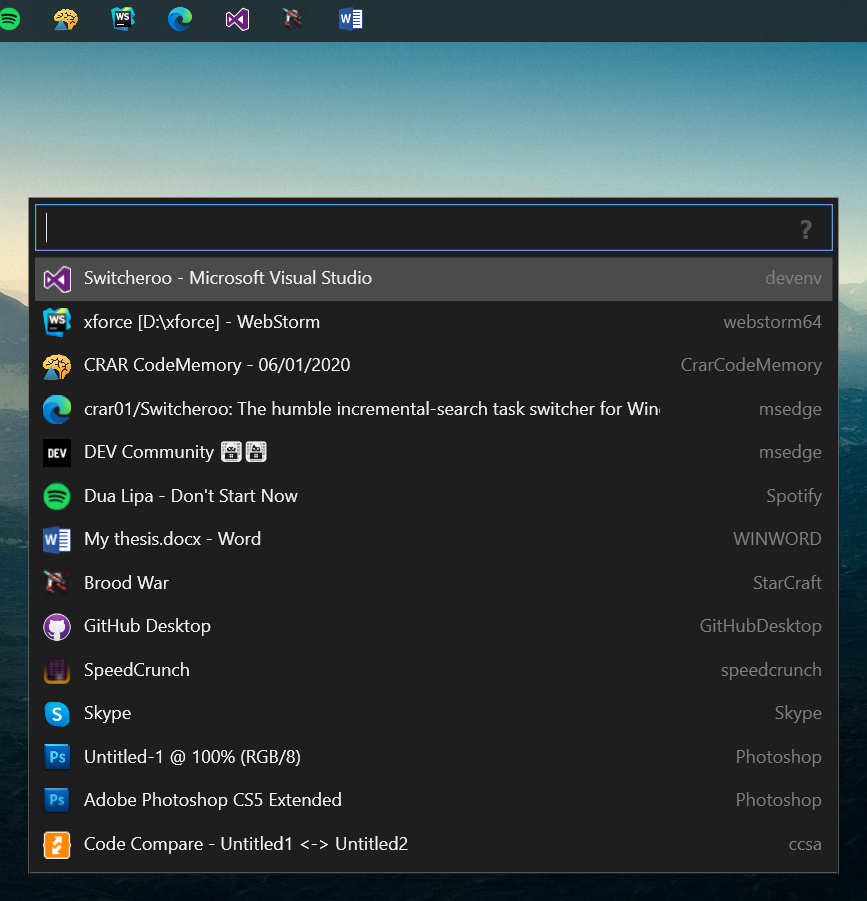Click the DEV logo icon in list
This screenshot has width=867, height=901.
coord(57,453)
